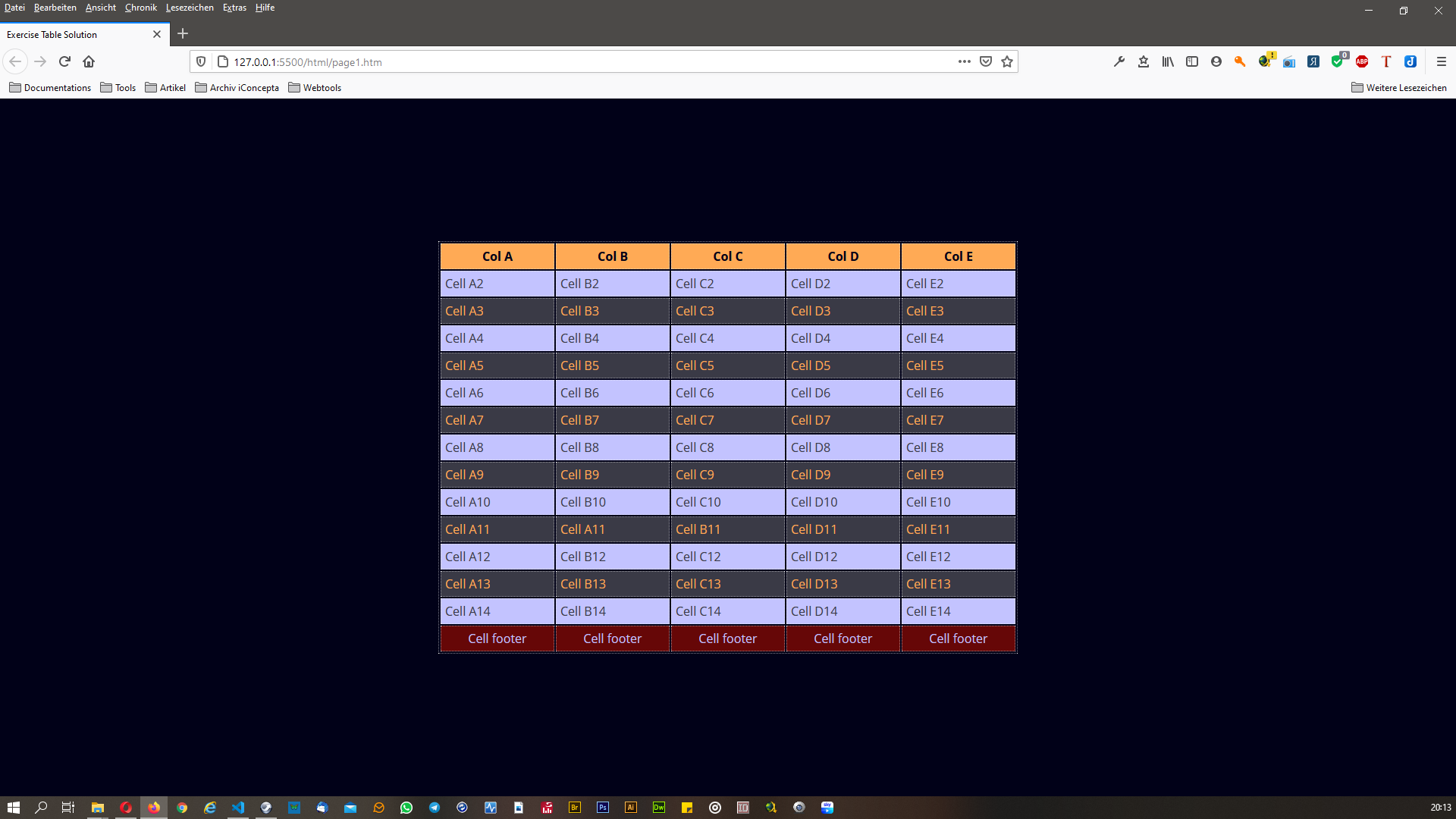
Task: Open Visual Studio Code from taskbar
Action: [238, 808]
